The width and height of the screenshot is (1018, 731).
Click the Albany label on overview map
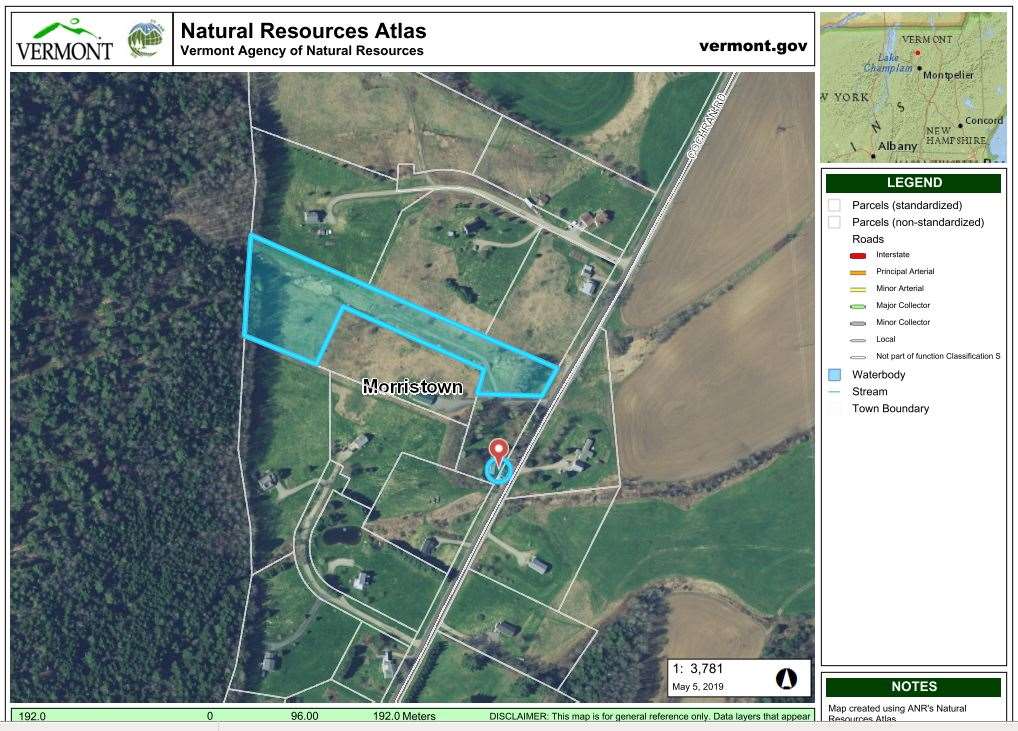[x=897, y=146]
